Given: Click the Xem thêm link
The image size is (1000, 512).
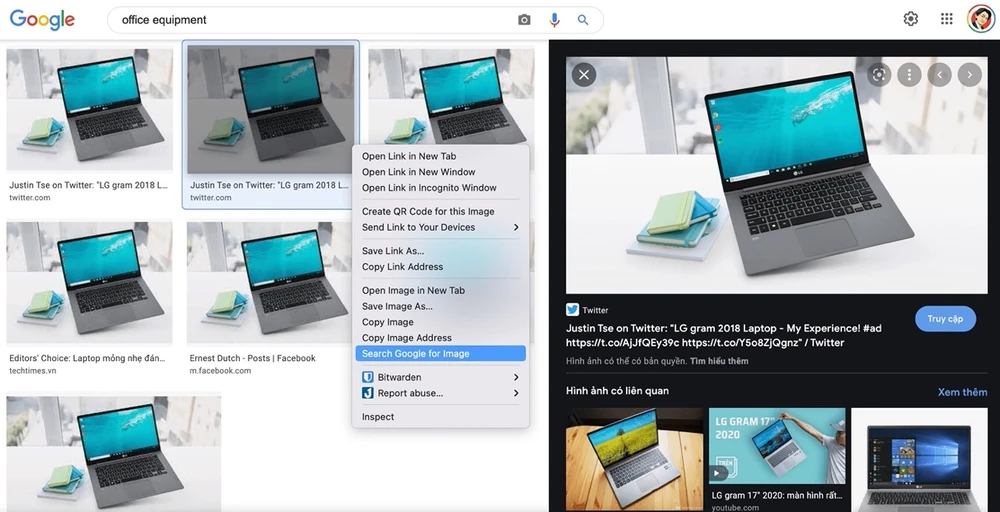Looking at the screenshot, I should coord(962,392).
